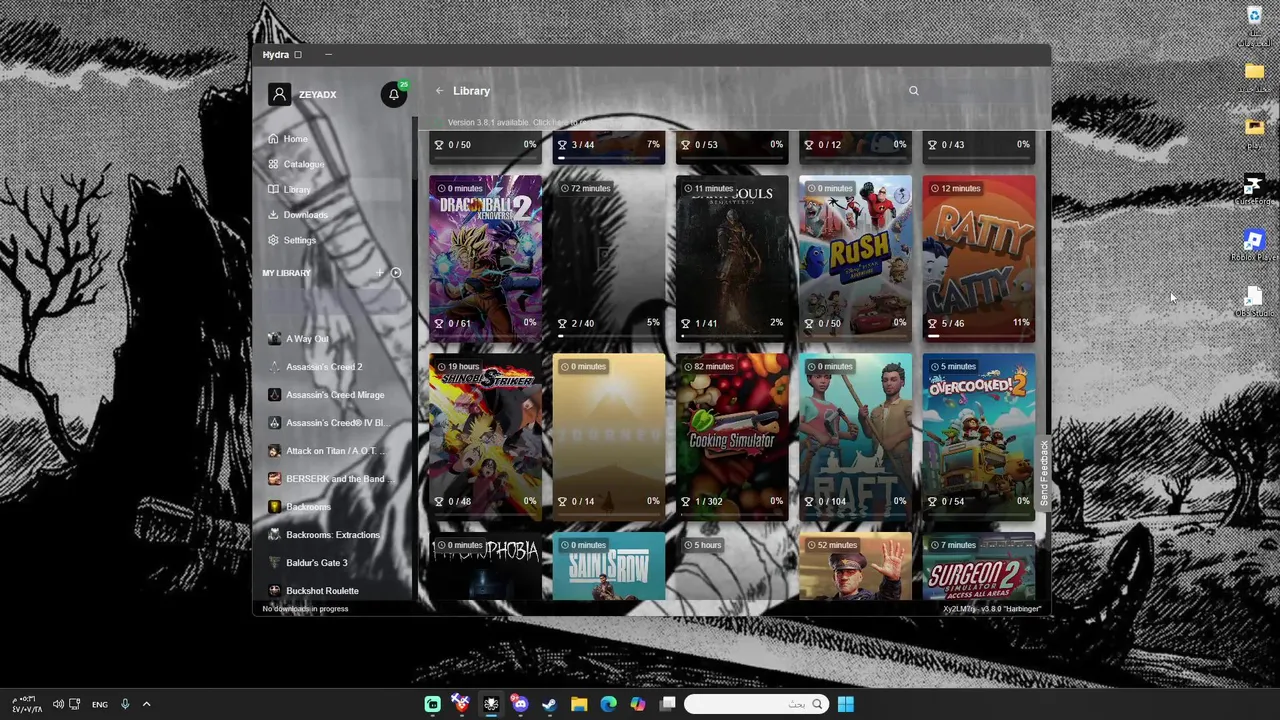The width and height of the screenshot is (1280, 720).
Task: Select Library in the sidebar
Action: point(333,189)
